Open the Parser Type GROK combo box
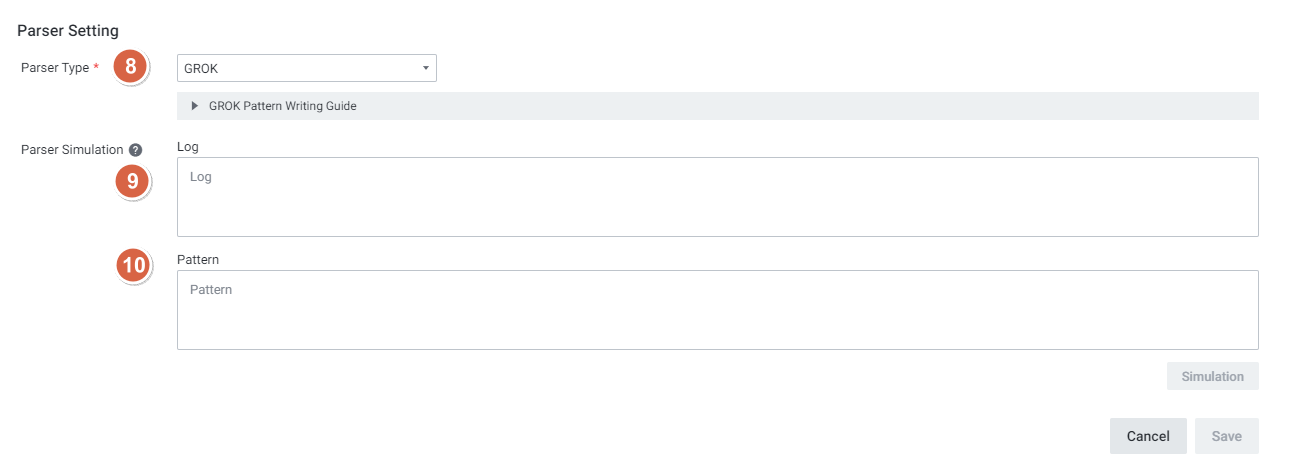Image resolution: width=1311 pixels, height=474 pixels. pyautogui.click(x=300, y=68)
